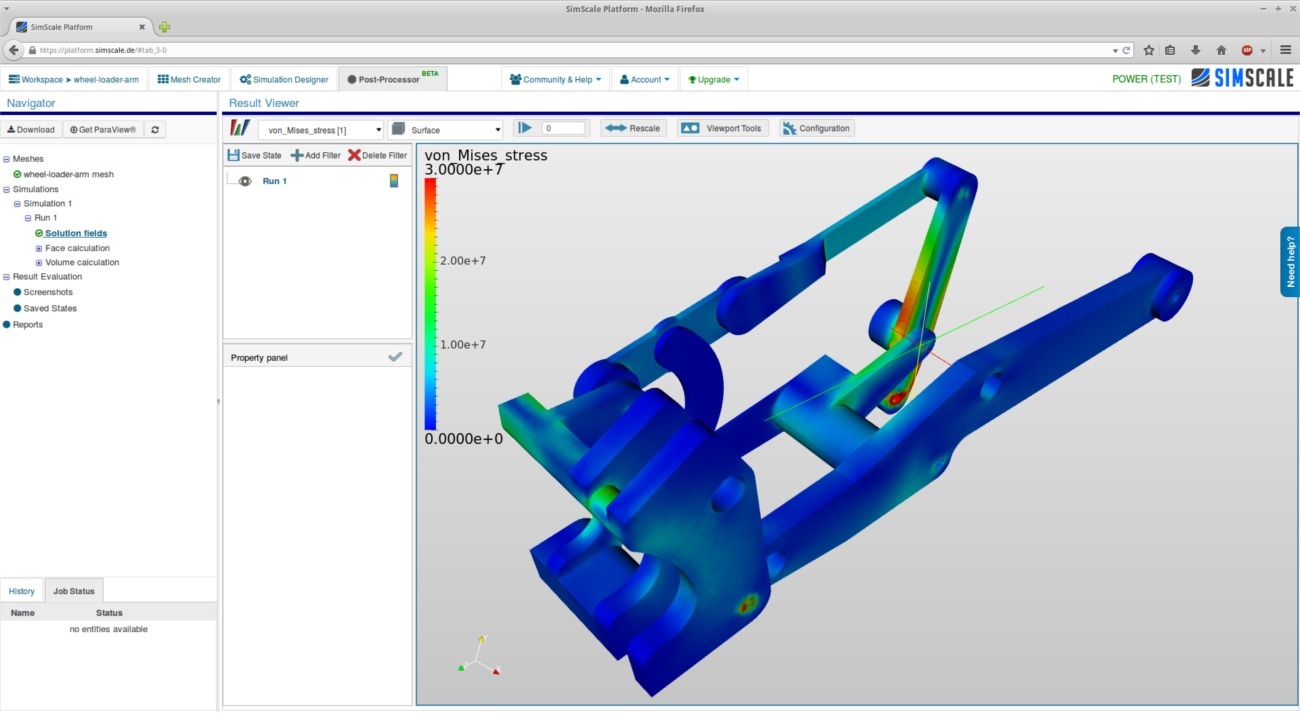Image resolution: width=1300 pixels, height=714 pixels.
Task: Go back in Firefox
Action: 14,49
